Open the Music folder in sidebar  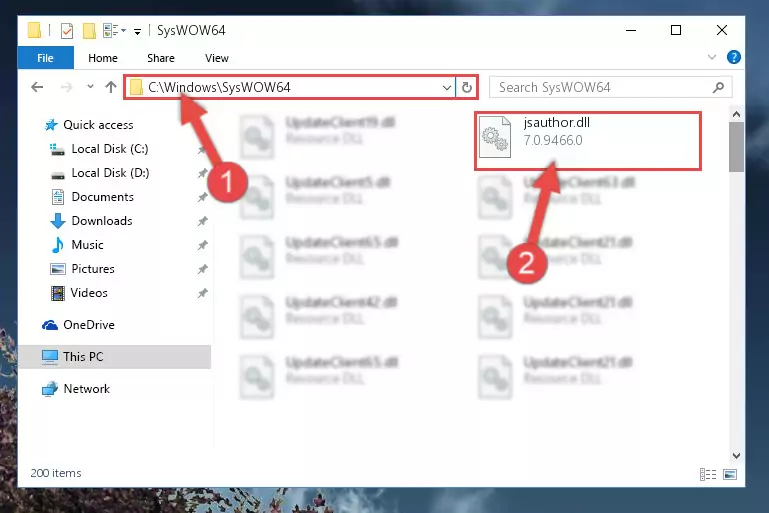tap(87, 245)
